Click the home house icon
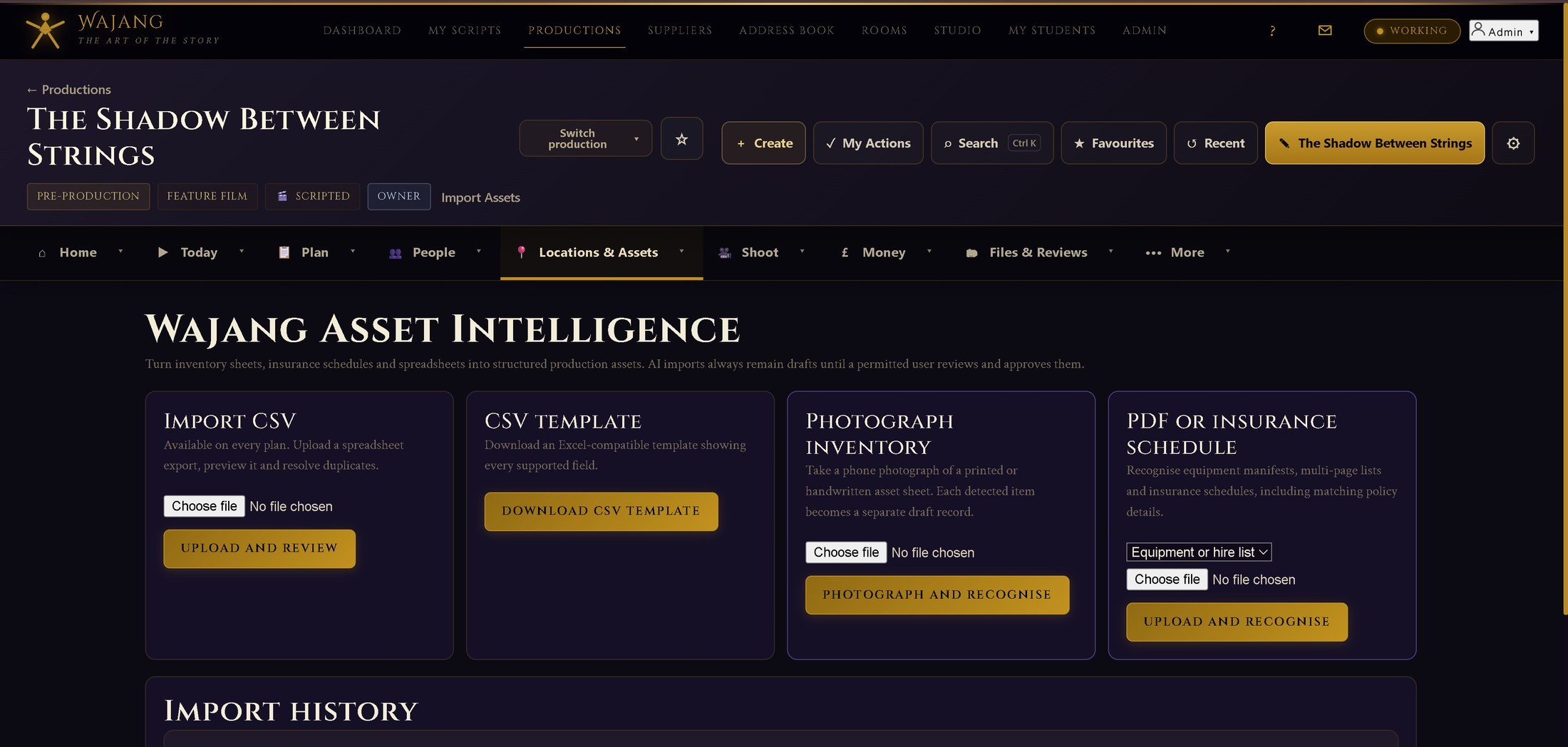The height and width of the screenshot is (747, 1568). (42, 253)
